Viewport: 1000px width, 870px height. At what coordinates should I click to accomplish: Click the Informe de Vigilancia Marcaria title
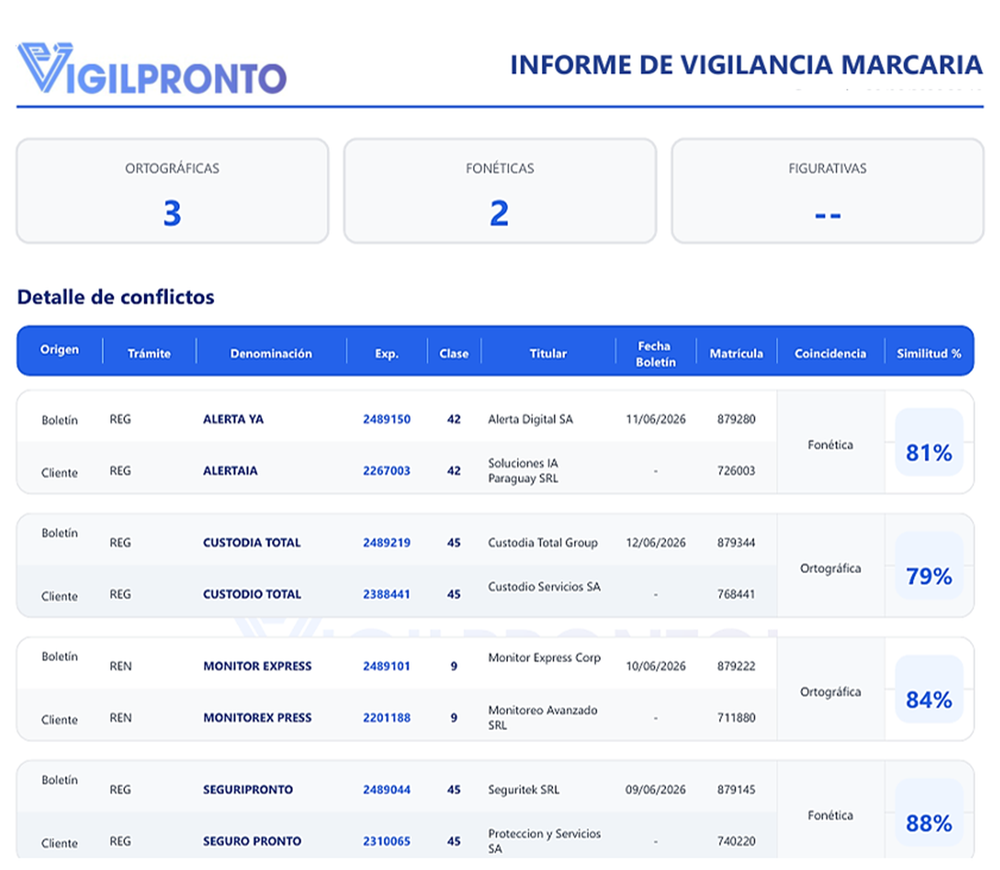[x=746, y=65]
